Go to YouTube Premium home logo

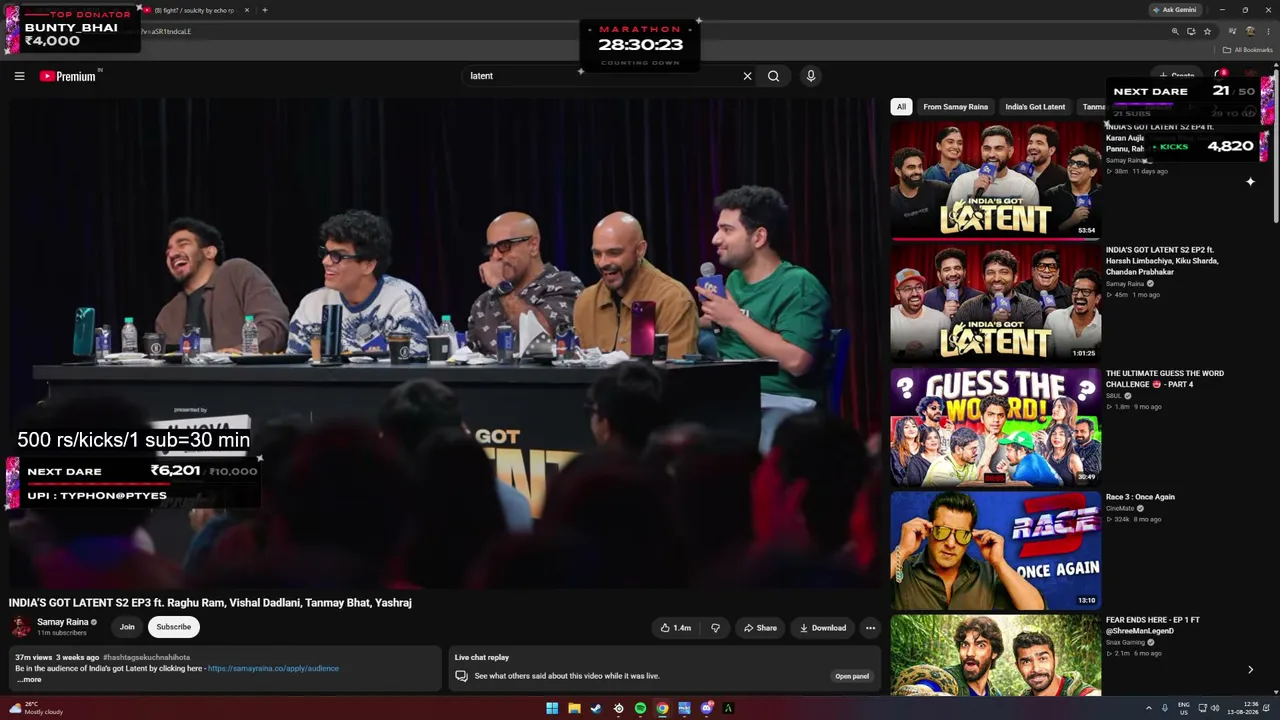coord(70,76)
